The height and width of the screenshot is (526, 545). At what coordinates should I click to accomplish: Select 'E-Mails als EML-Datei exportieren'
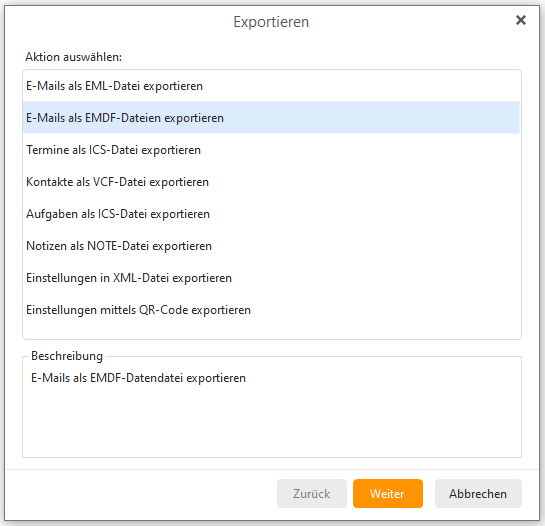tap(271, 86)
